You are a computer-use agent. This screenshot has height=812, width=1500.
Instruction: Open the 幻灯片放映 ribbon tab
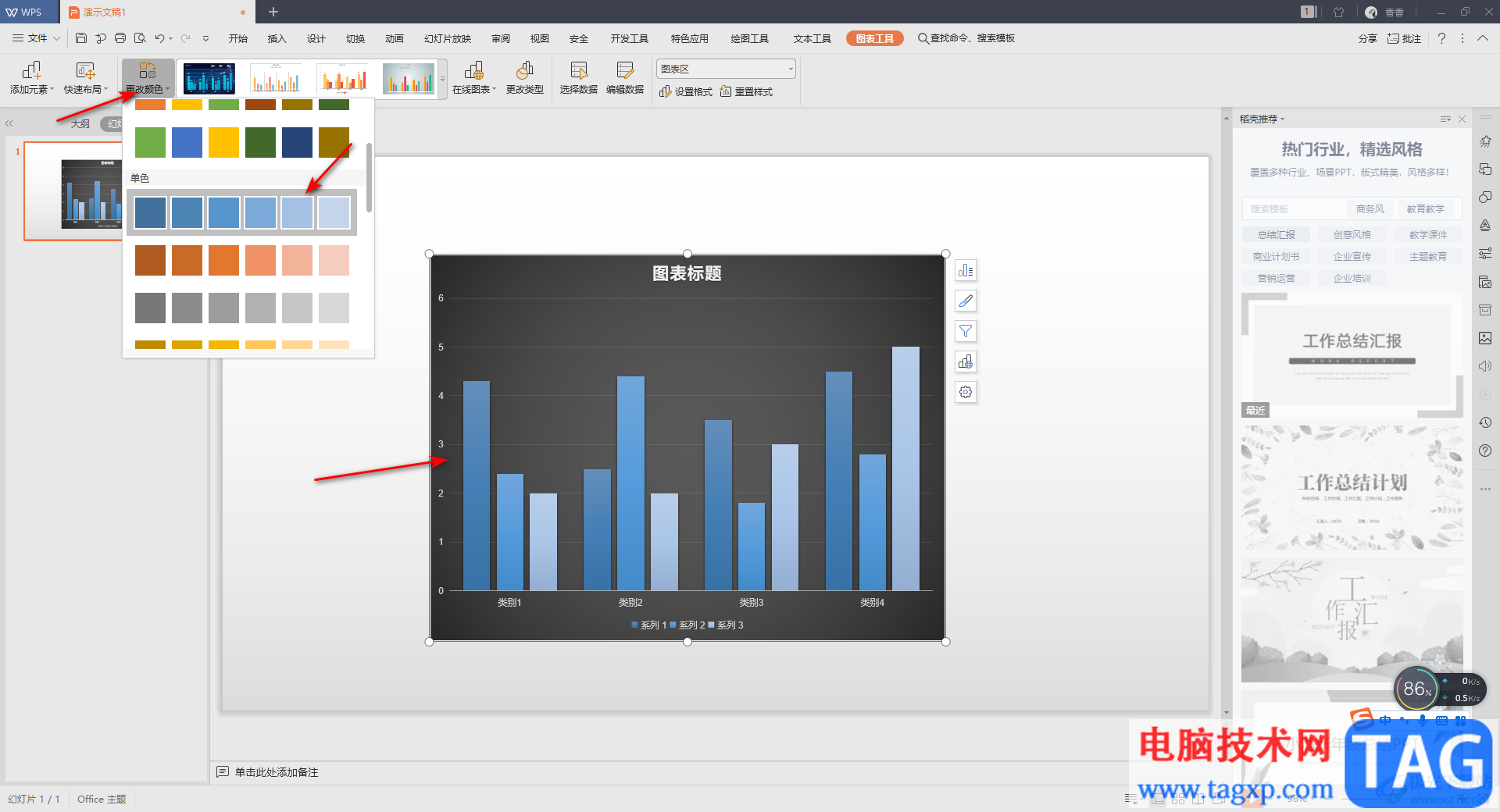(448, 38)
